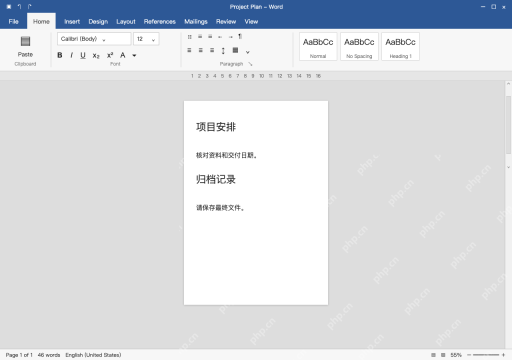The image size is (512, 360).
Task: Switch to the Design tab
Action: click(98, 22)
